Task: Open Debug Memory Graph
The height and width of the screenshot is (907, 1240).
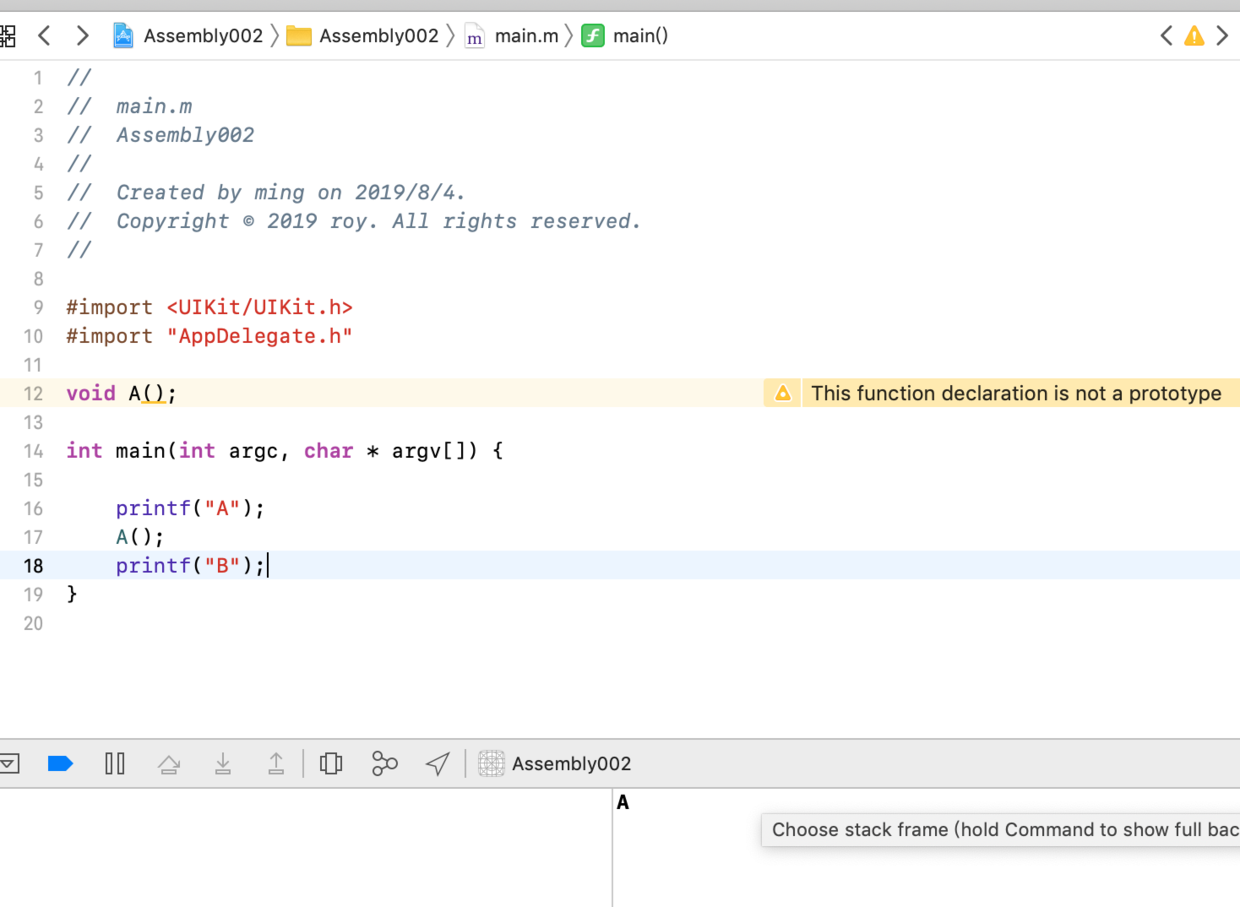Action: tap(385, 764)
